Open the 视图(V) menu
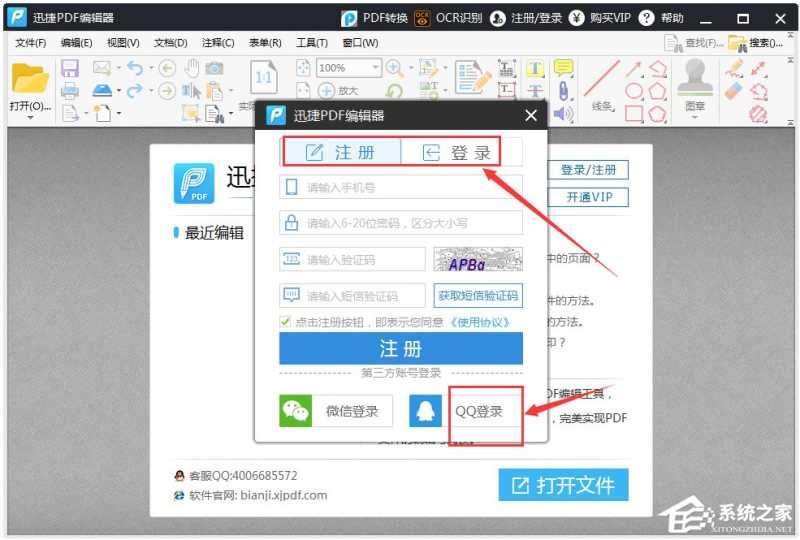Image resolution: width=800 pixels, height=540 pixels. (123, 43)
